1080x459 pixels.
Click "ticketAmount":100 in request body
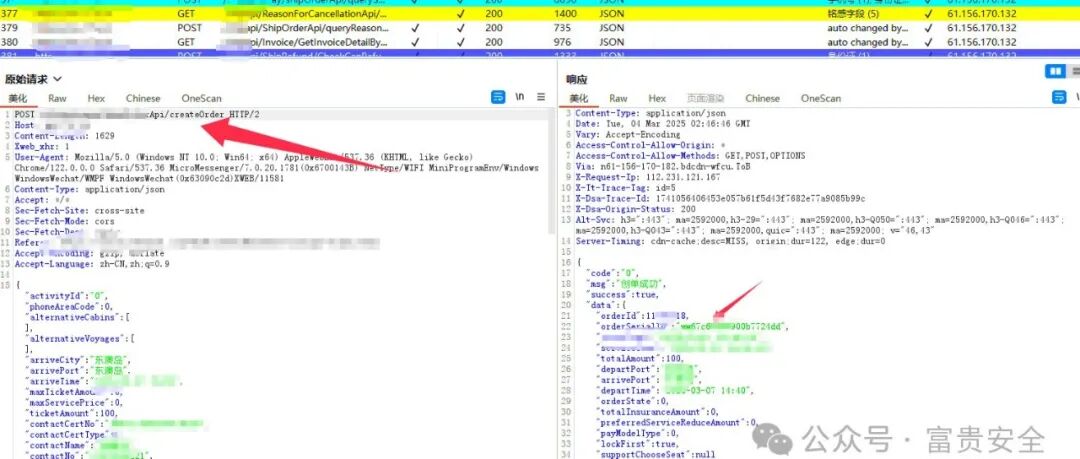click(x=71, y=414)
